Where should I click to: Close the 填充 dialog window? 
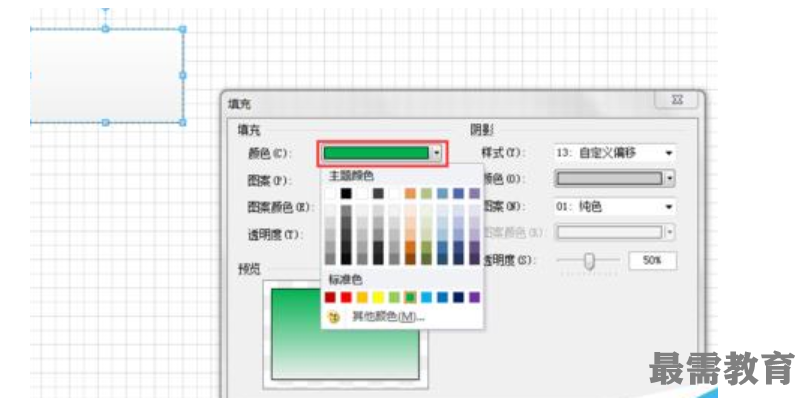coord(677,100)
